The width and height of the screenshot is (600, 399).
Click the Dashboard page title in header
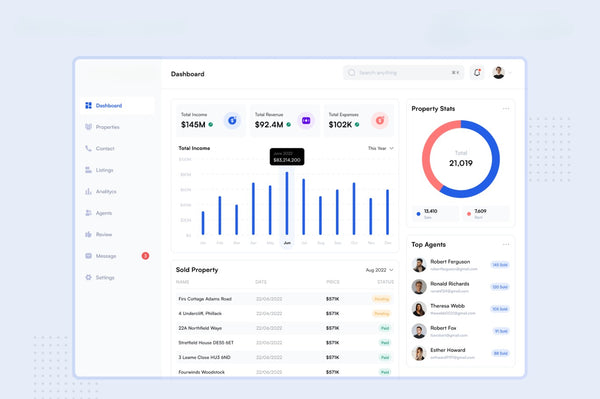click(188, 74)
